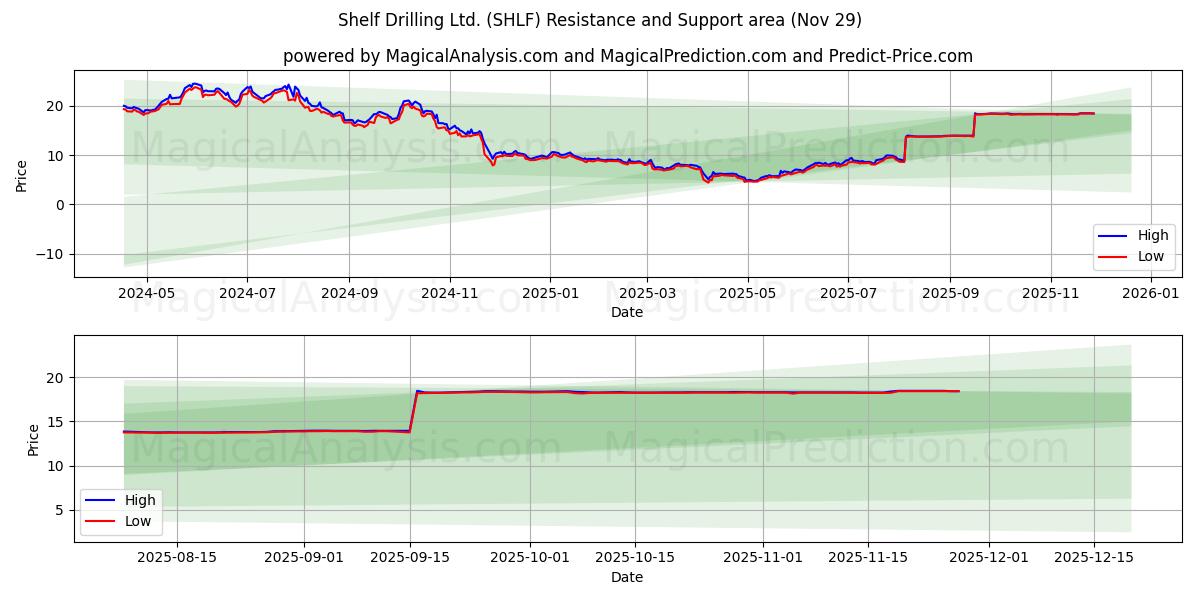1200x600 pixels.
Task: Click the red Low price line in bottom chart
Action: 600,392
